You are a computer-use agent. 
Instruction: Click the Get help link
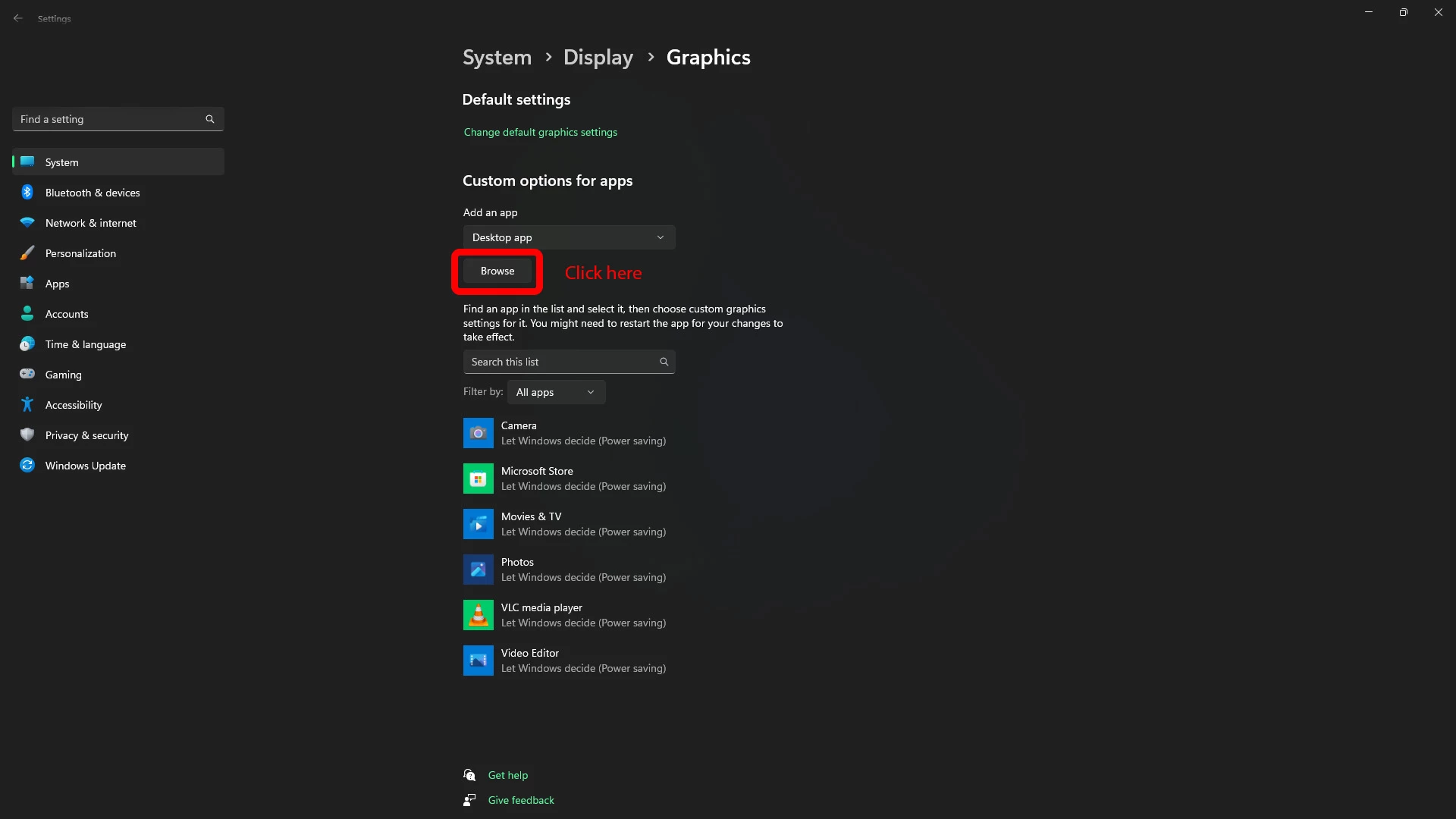pyautogui.click(x=507, y=775)
